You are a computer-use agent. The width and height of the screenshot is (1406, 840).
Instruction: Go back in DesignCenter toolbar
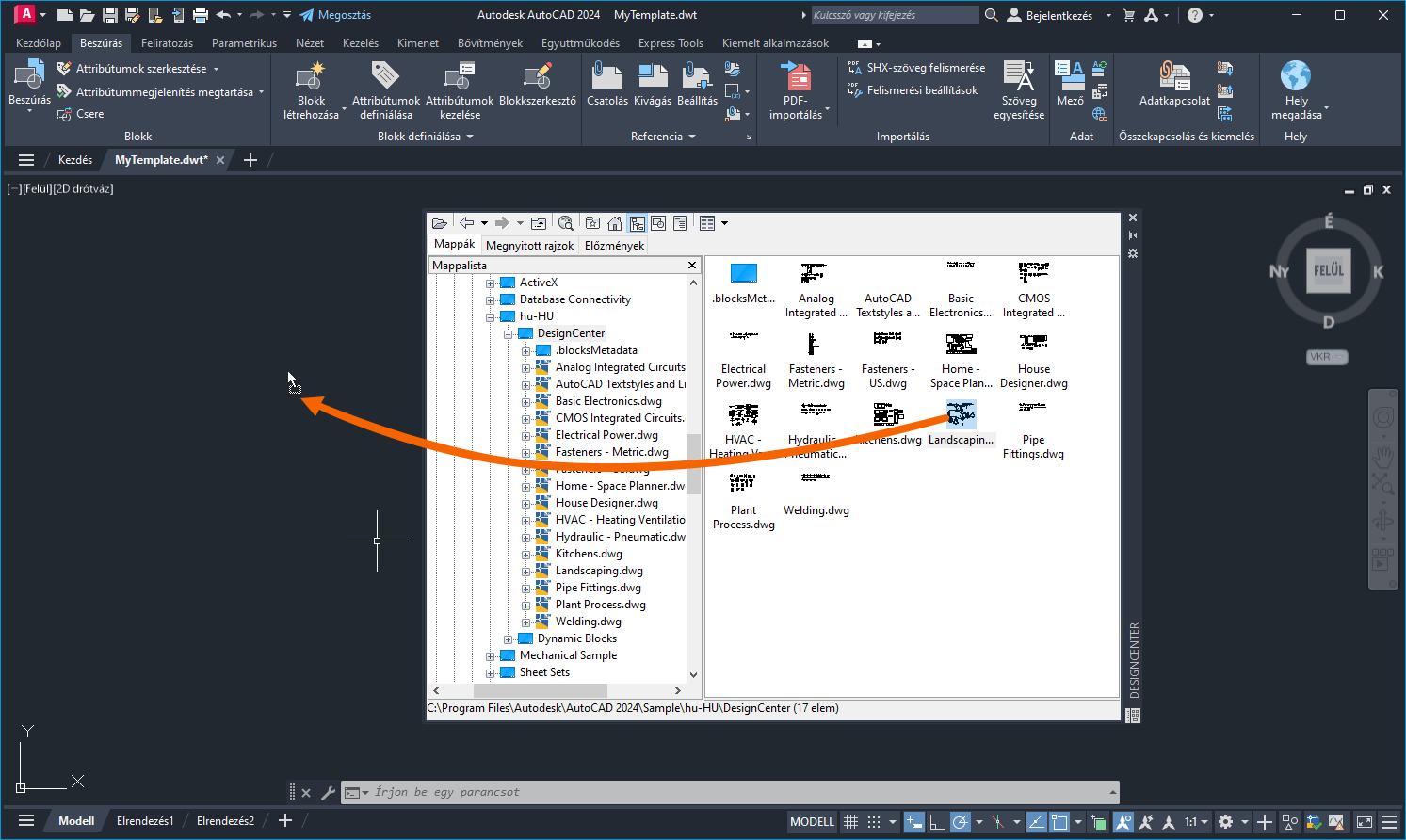click(x=467, y=223)
